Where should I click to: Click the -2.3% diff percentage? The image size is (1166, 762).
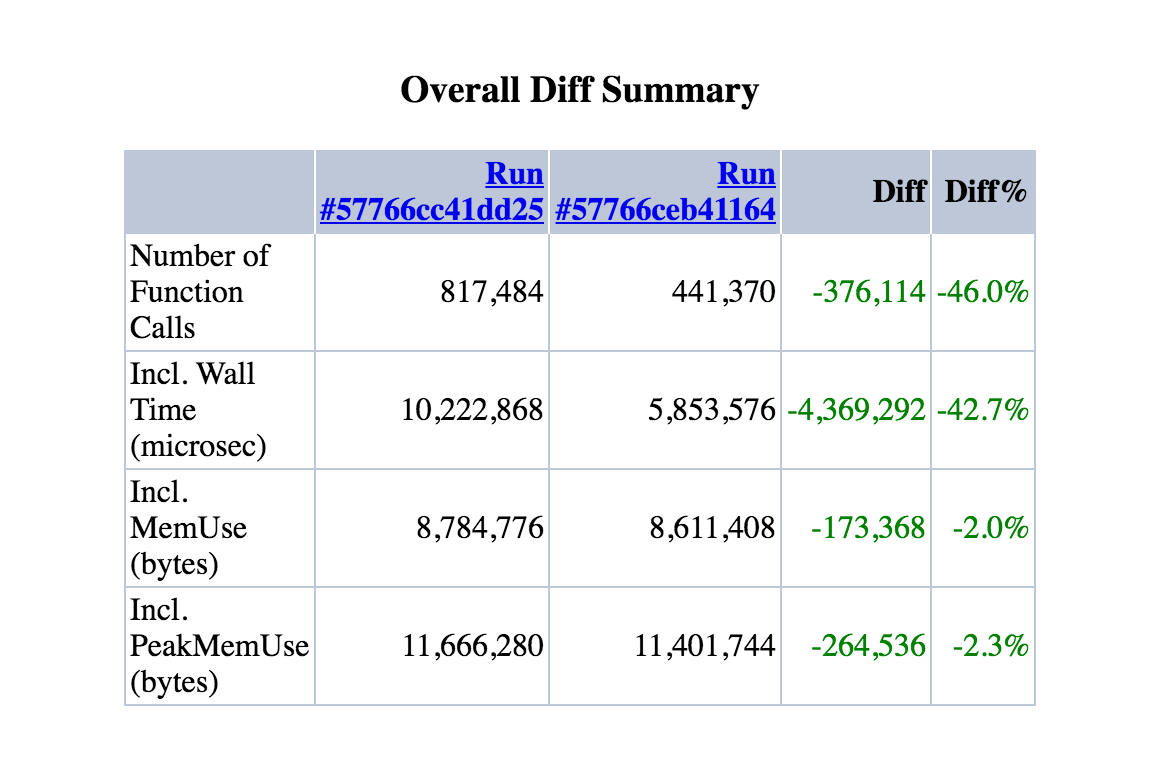pos(990,646)
